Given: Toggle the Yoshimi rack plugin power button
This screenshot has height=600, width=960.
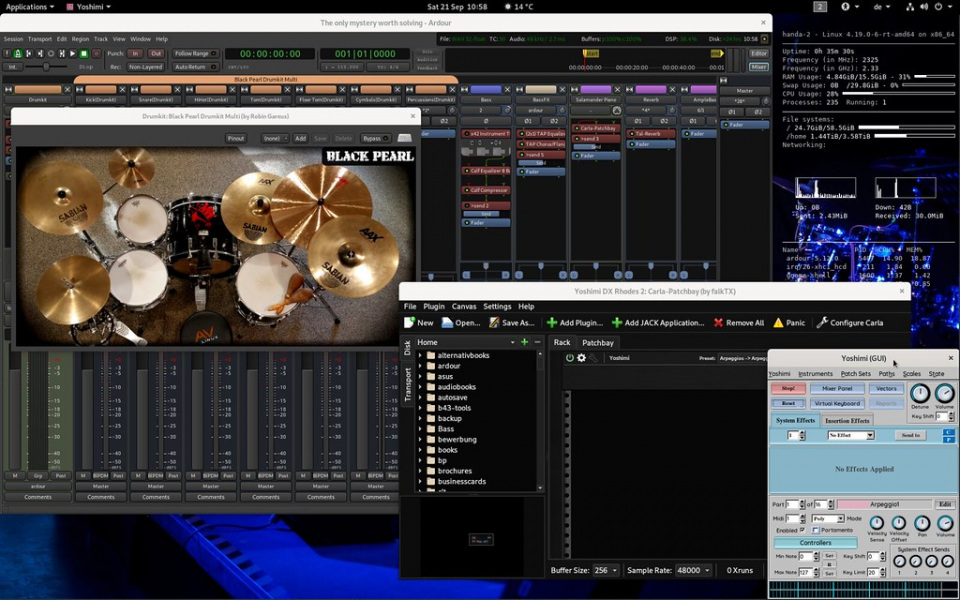Looking at the screenshot, I should 570,358.
